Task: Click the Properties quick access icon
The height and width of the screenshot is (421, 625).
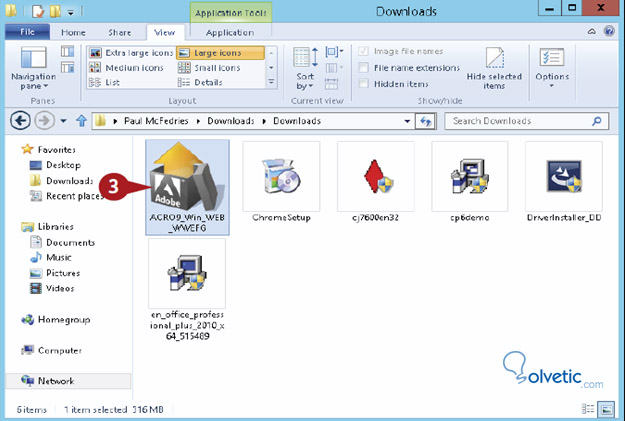Action: coord(38,12)
